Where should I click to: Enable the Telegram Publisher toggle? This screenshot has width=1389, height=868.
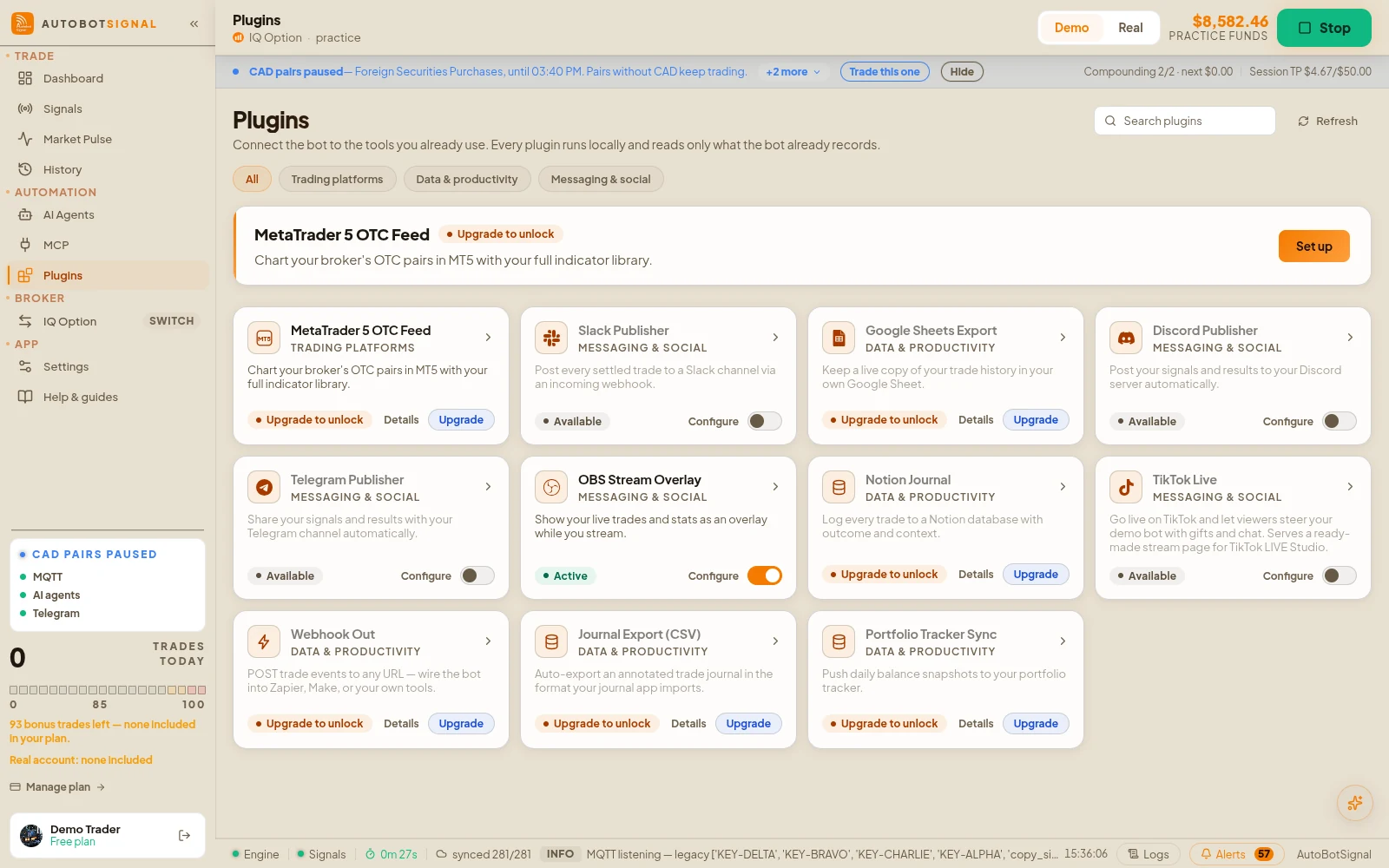click(x=477, y=575)
